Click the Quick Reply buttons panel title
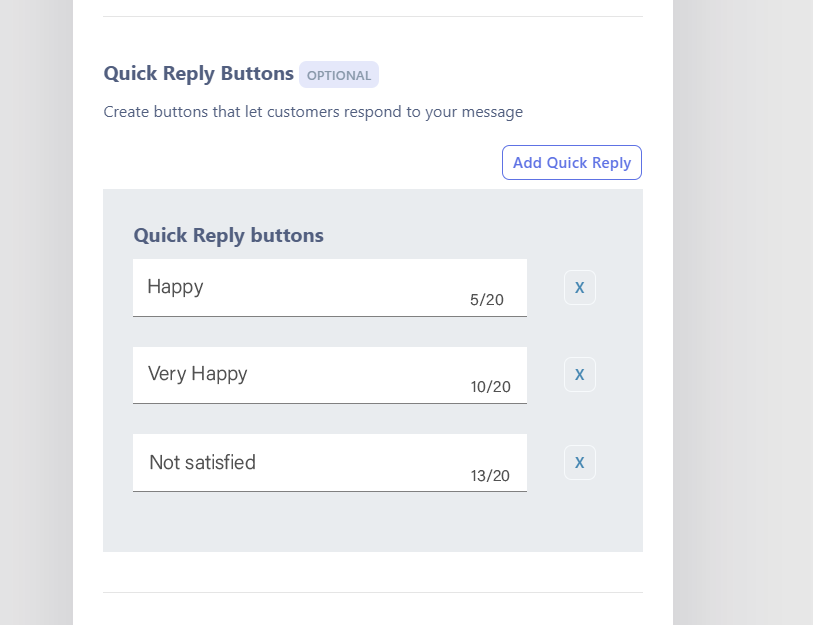Image resolution: width=813 pixels, height=625 pixels. pyautogui.click(x=228, y=235)
